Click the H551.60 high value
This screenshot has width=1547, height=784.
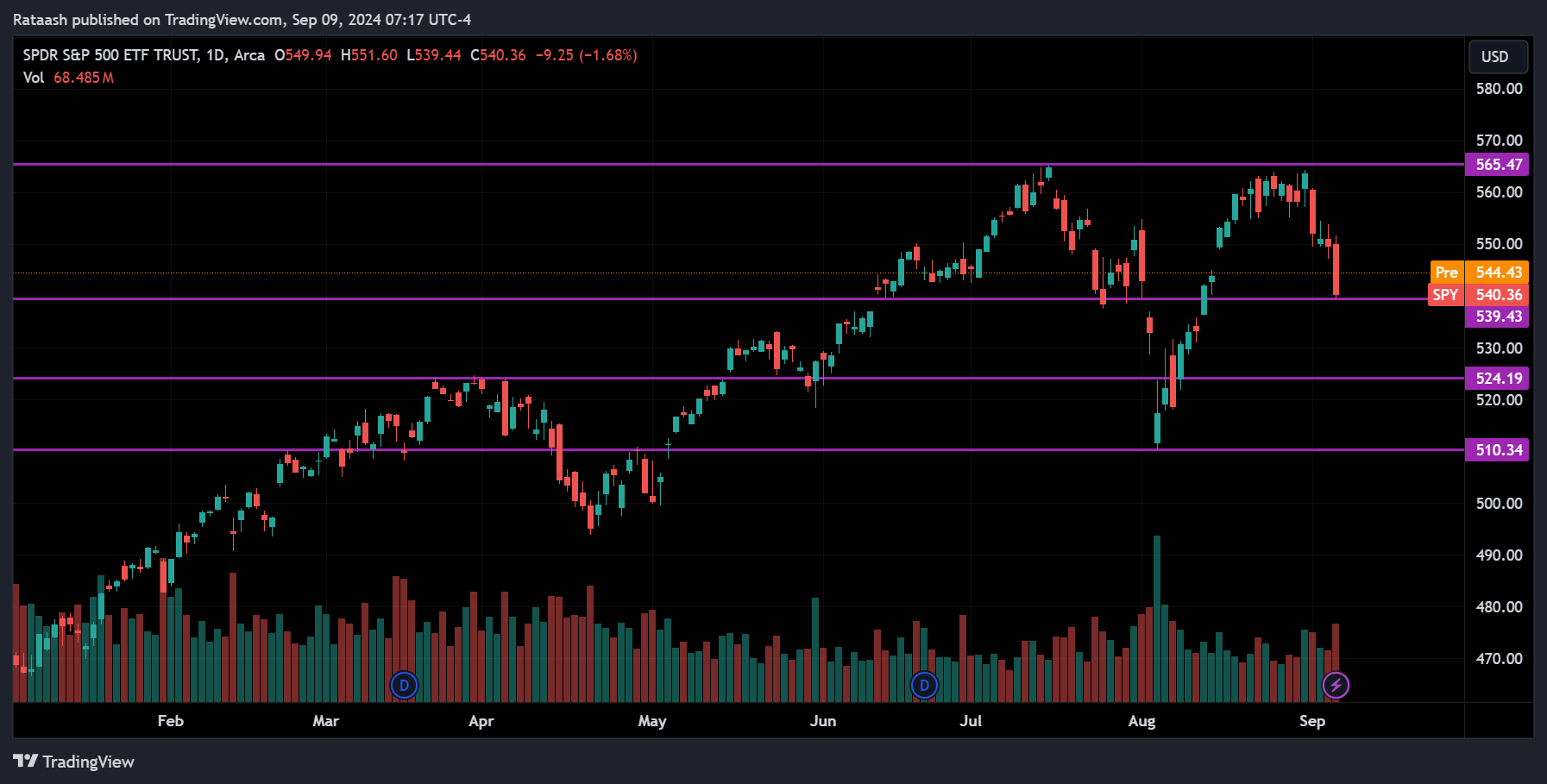pyautogui.click(x=369, y=55)
